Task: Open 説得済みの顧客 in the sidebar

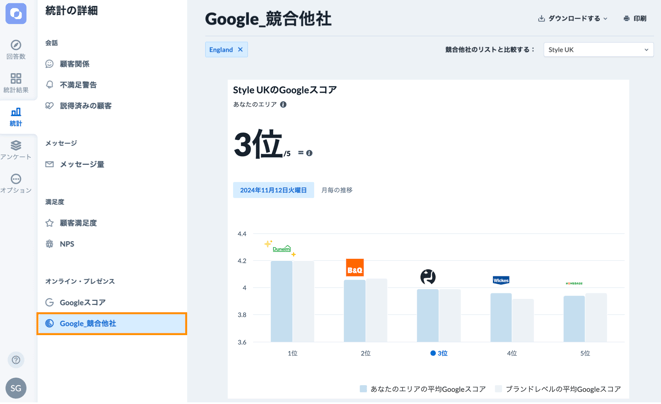Action: pos(86,106)
